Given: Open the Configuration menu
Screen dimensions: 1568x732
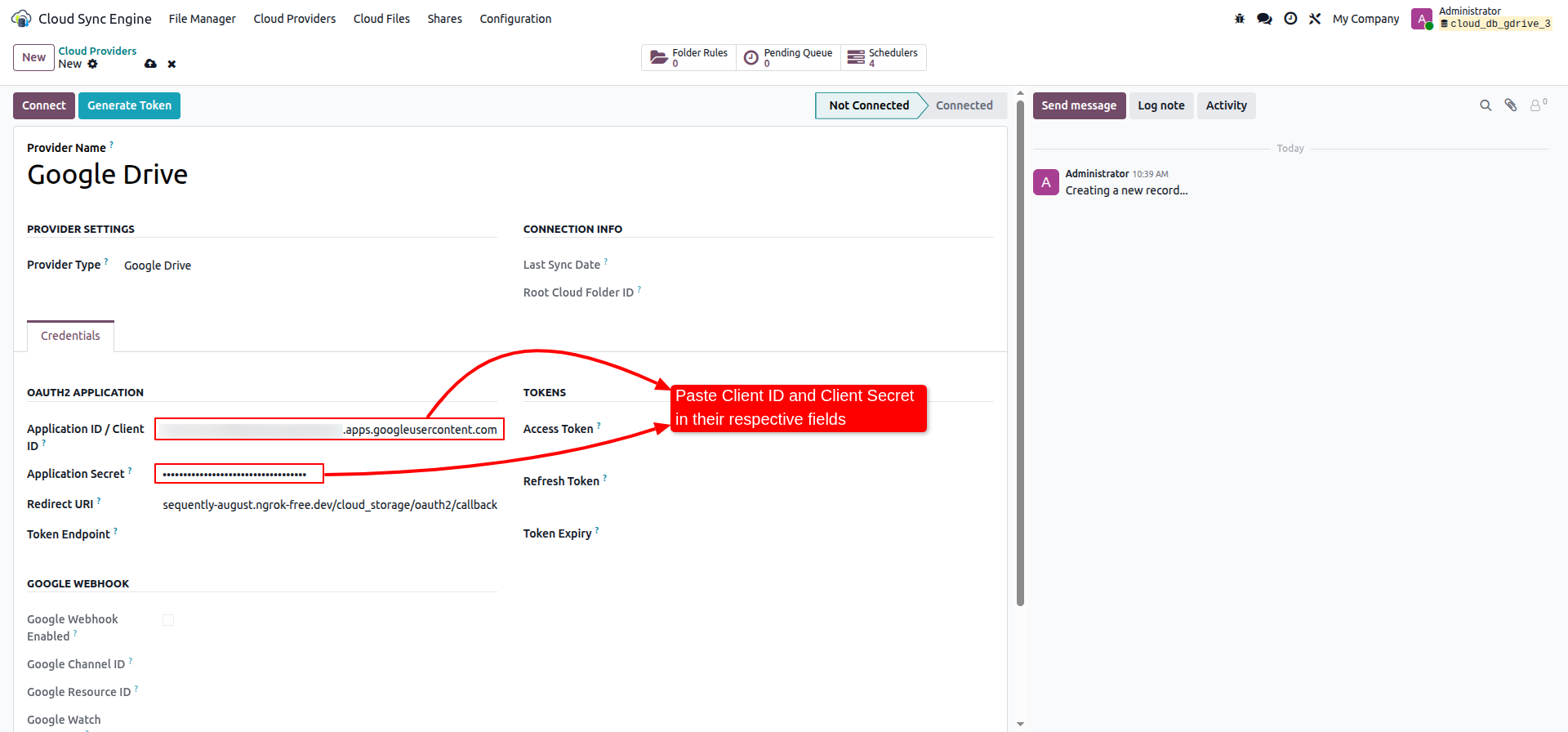Looking at the screenshot, I should [x=515, y=19].
